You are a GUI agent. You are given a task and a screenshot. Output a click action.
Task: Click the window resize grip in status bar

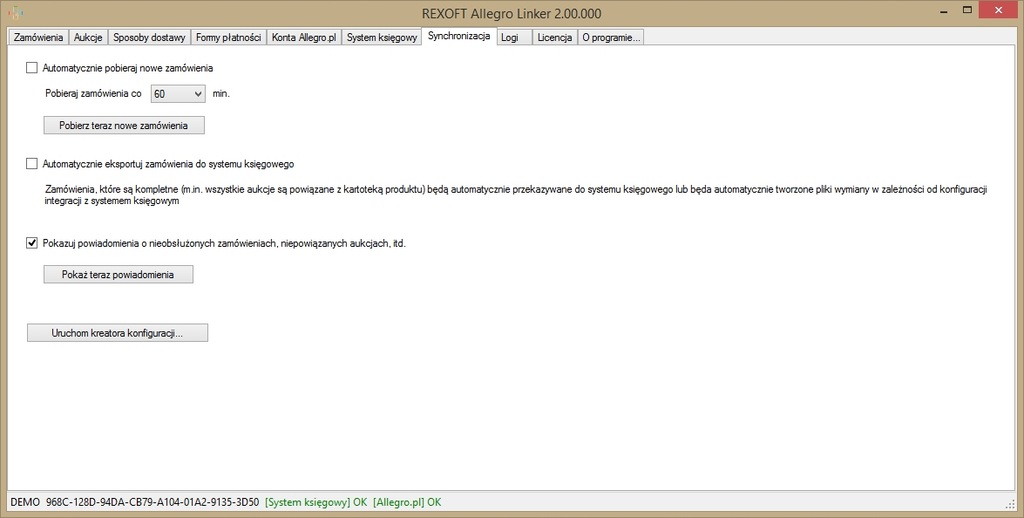1010,503
